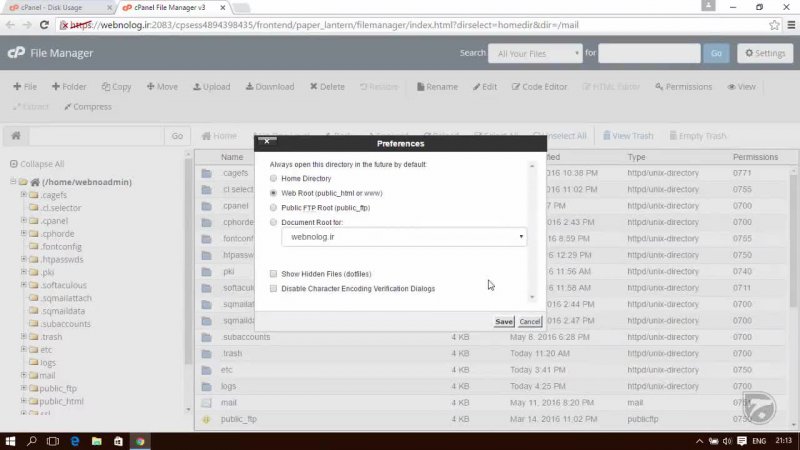Click the search for text field
The height and width of the screenshot is (450, 800).
[648, 53]
